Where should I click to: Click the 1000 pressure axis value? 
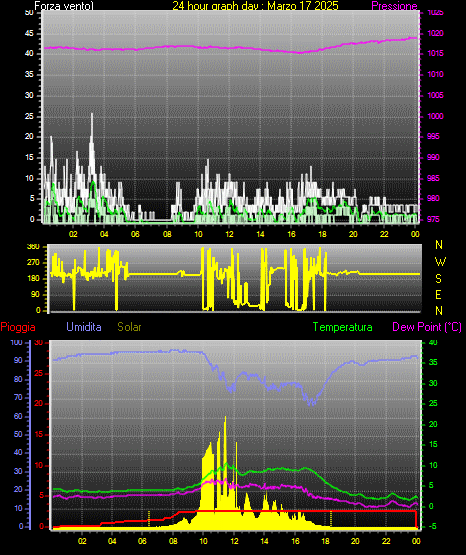click(435, 116)
